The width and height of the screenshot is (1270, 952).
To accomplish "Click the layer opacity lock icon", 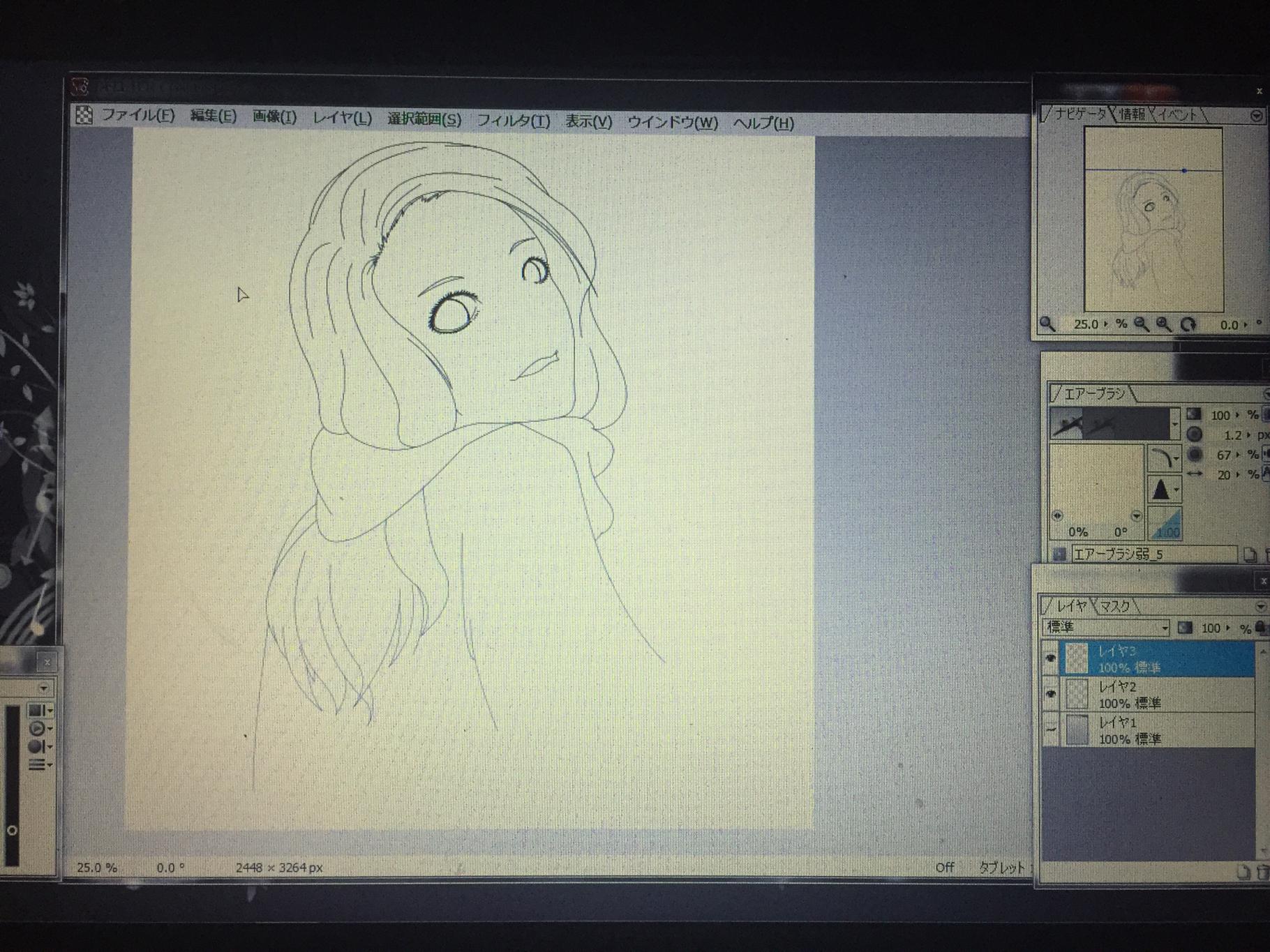I will (x=1260, y=627).
